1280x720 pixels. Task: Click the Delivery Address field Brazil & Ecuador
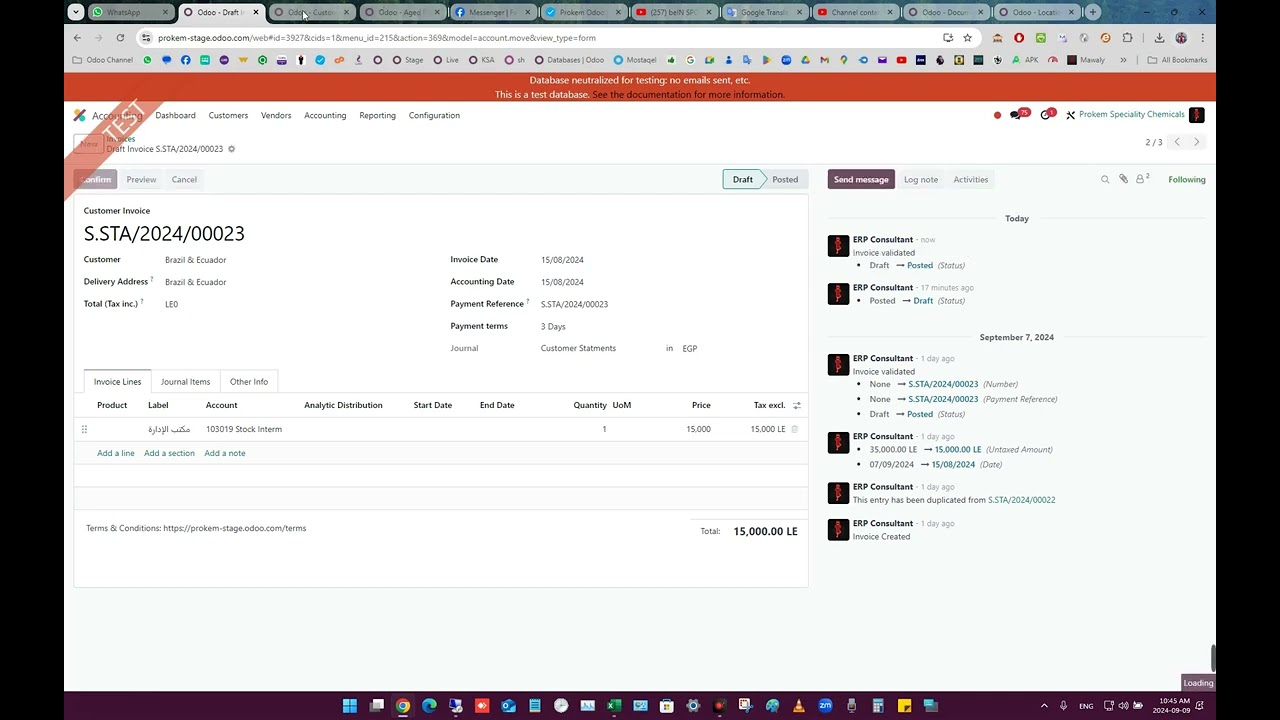pos(195,282)
